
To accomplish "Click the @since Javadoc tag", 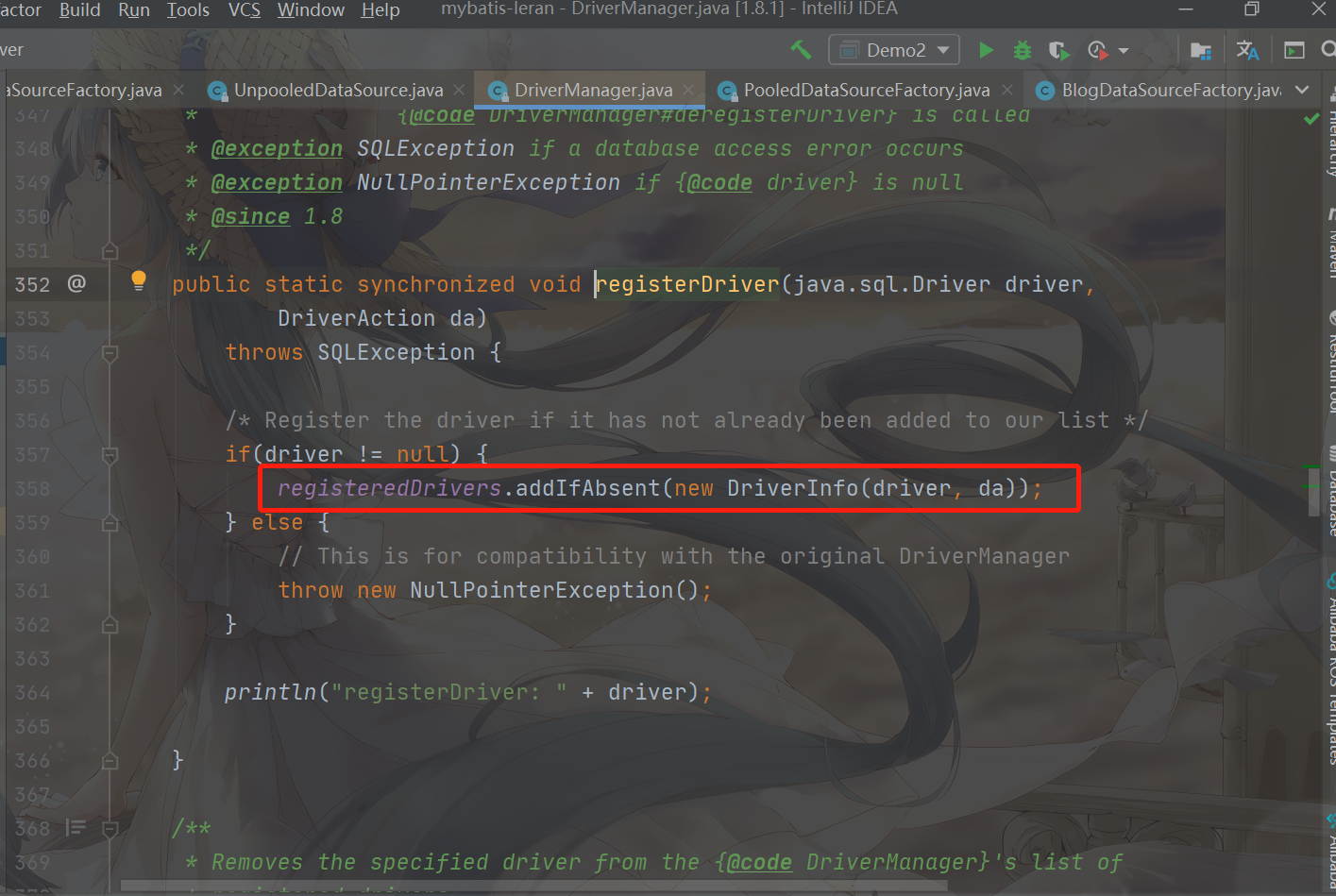I will (250, 216).
